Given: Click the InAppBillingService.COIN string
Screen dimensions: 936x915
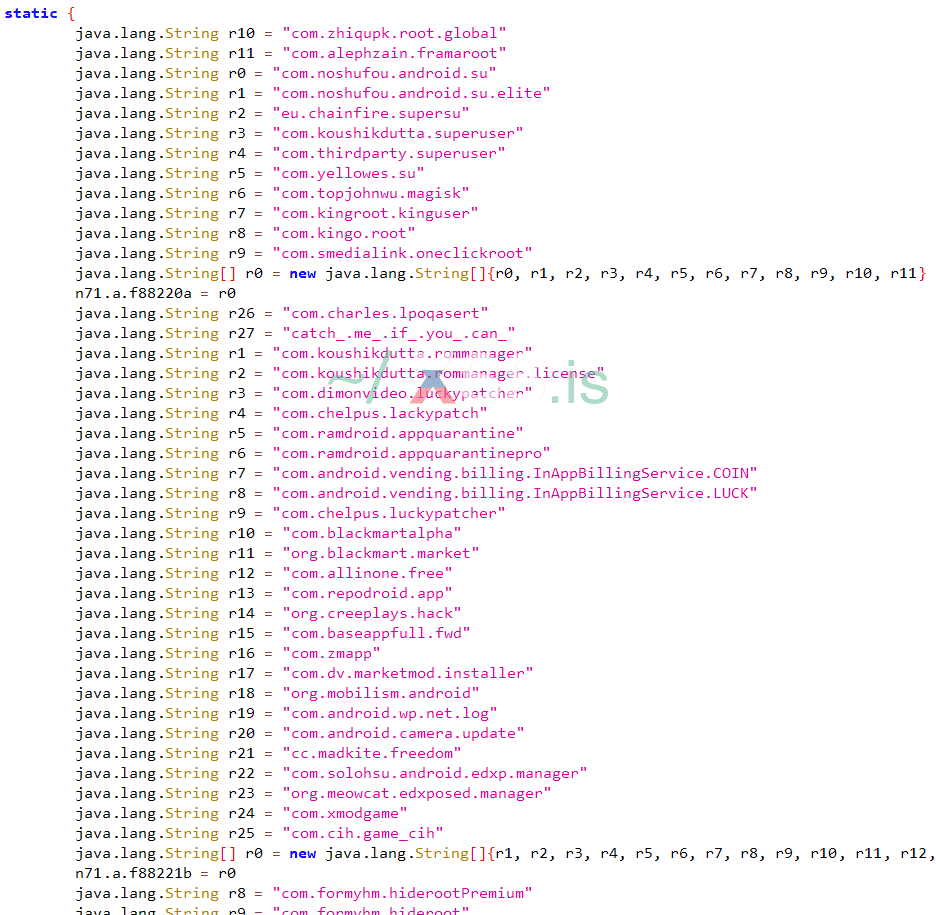Looking at the screenshot, I should pos(515,473).
